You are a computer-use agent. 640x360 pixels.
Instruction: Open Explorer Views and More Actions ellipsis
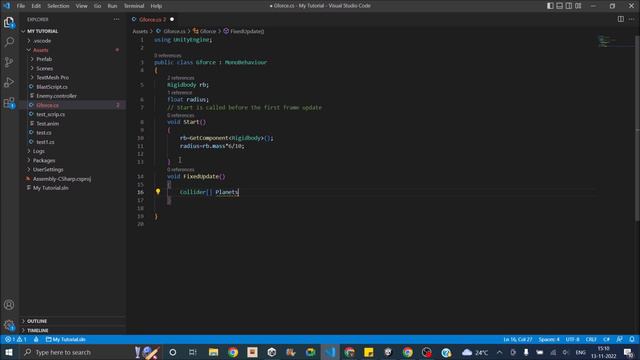116,19
